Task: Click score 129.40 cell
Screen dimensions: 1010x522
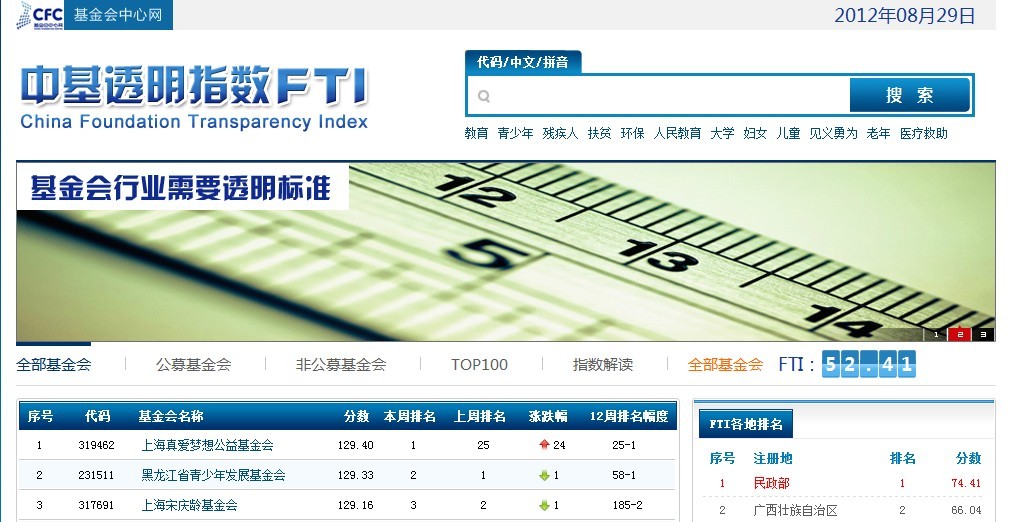Action: point(356,445)
